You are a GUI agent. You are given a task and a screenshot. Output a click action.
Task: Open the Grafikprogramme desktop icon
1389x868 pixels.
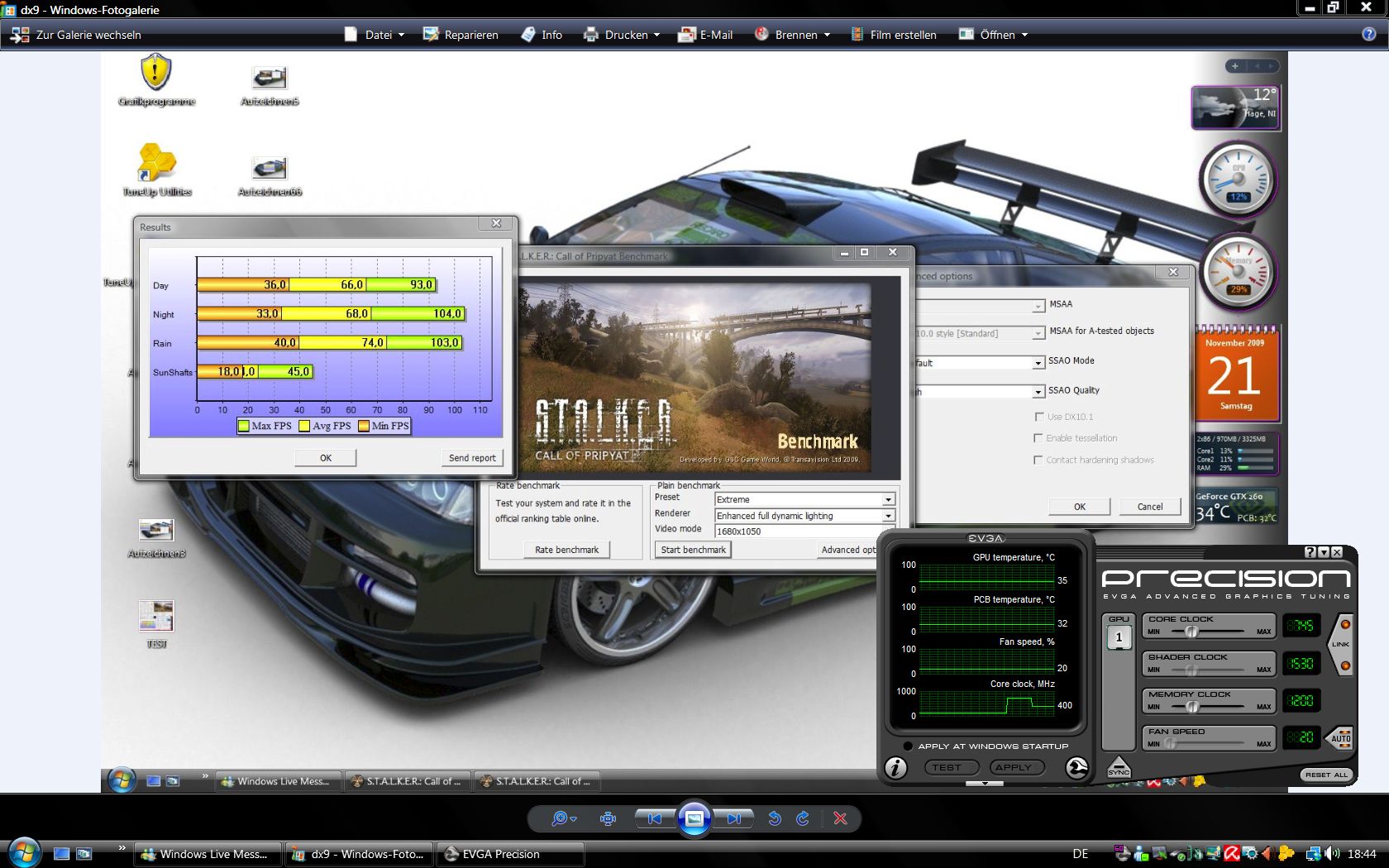click(156, 80)
